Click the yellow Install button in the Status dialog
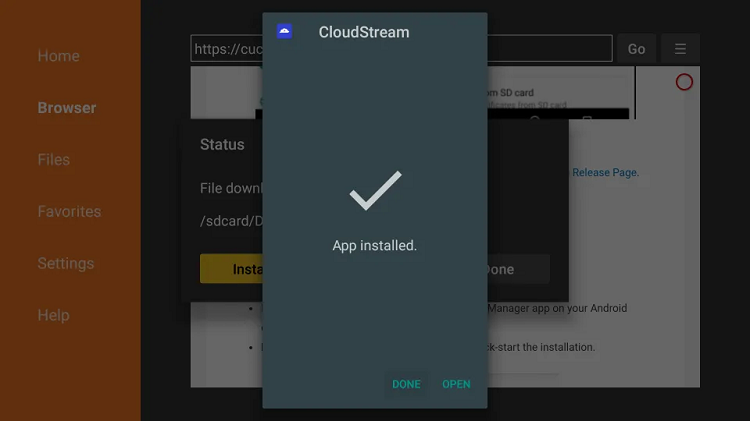The height and width of the screenshot is (421, 750). [x=231, y=269]
